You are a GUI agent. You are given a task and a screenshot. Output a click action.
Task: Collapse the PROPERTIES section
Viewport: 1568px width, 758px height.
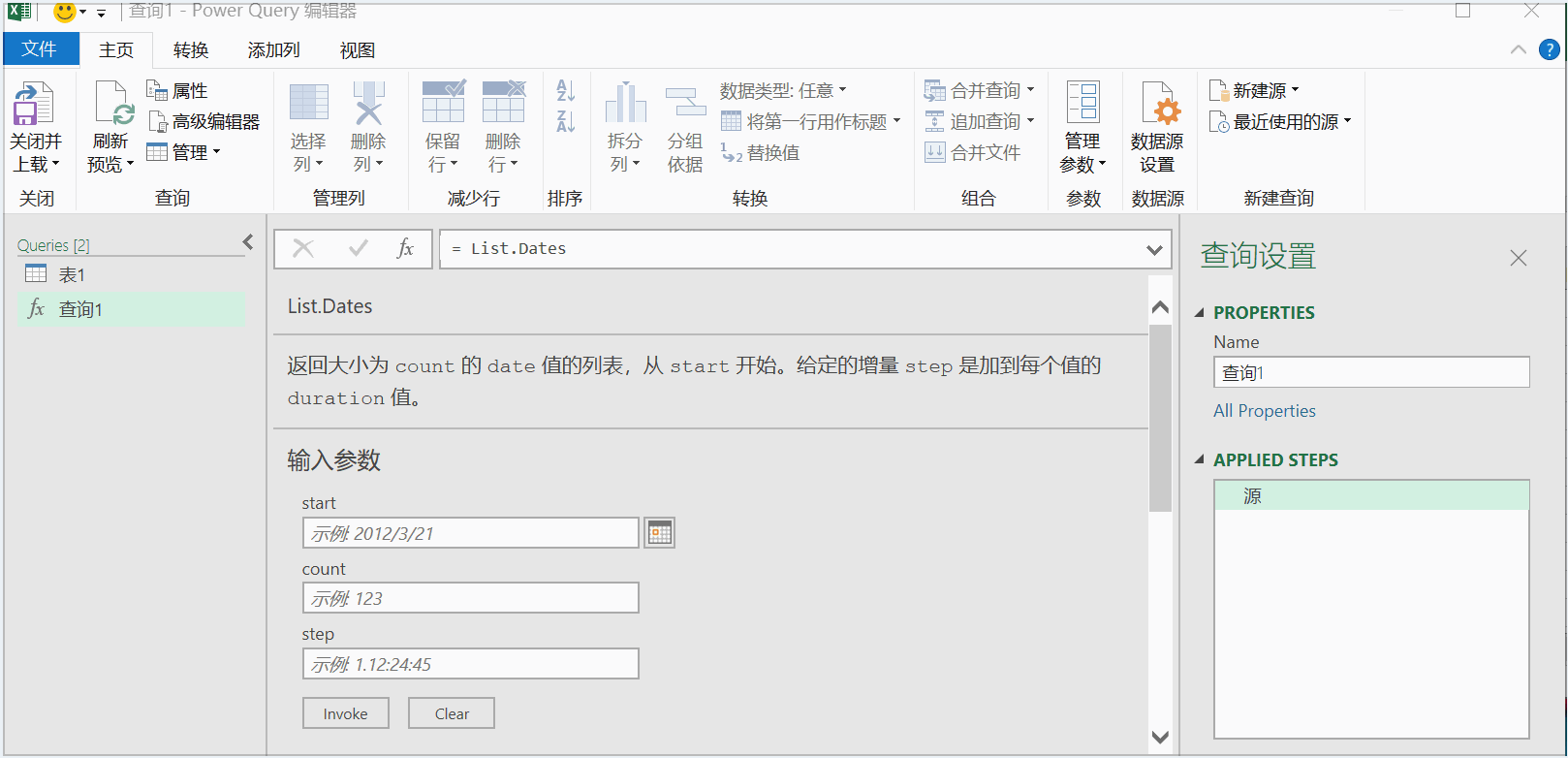coord(1200,313)
